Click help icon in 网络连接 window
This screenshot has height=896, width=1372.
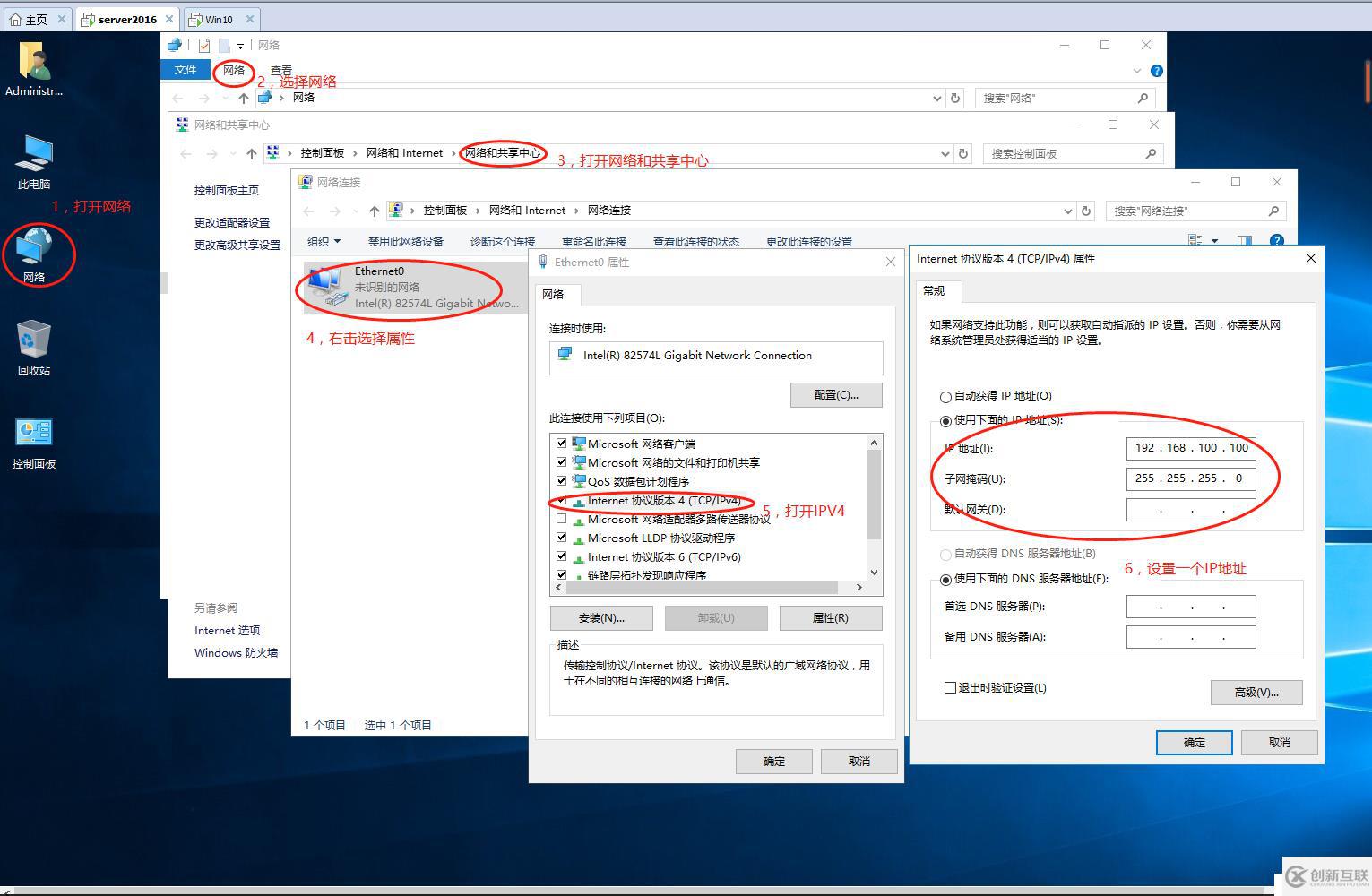click(x=1277, y=240)
